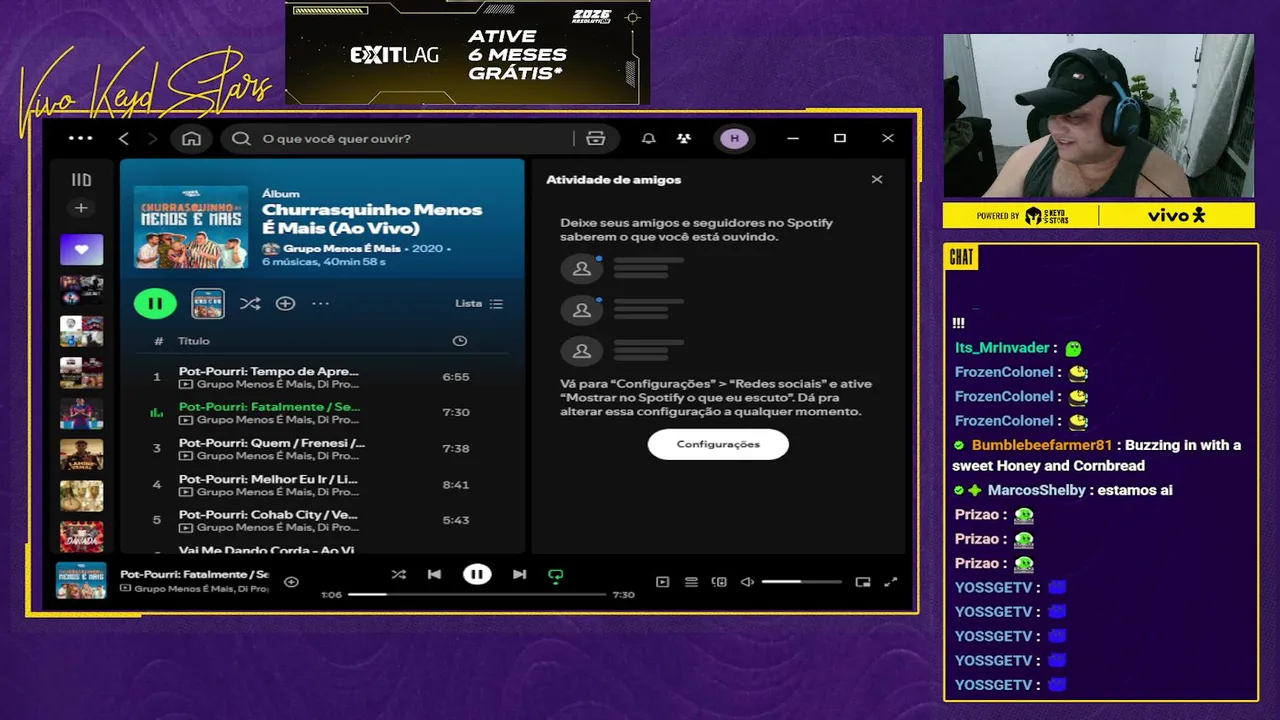Click the duration clock column icon
1280x720 pixels.
(x=459, y=341)
